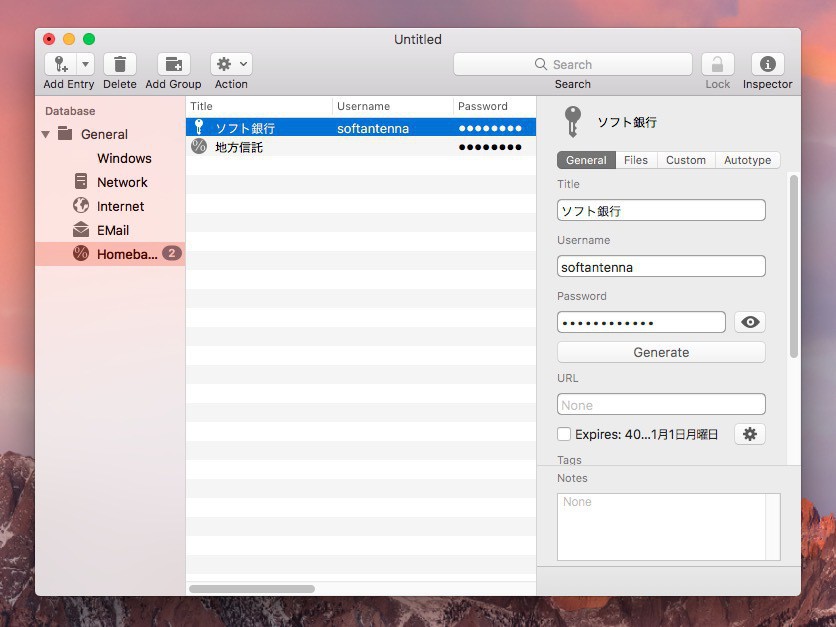Click the Add Entry key icon

coord(60,64)
